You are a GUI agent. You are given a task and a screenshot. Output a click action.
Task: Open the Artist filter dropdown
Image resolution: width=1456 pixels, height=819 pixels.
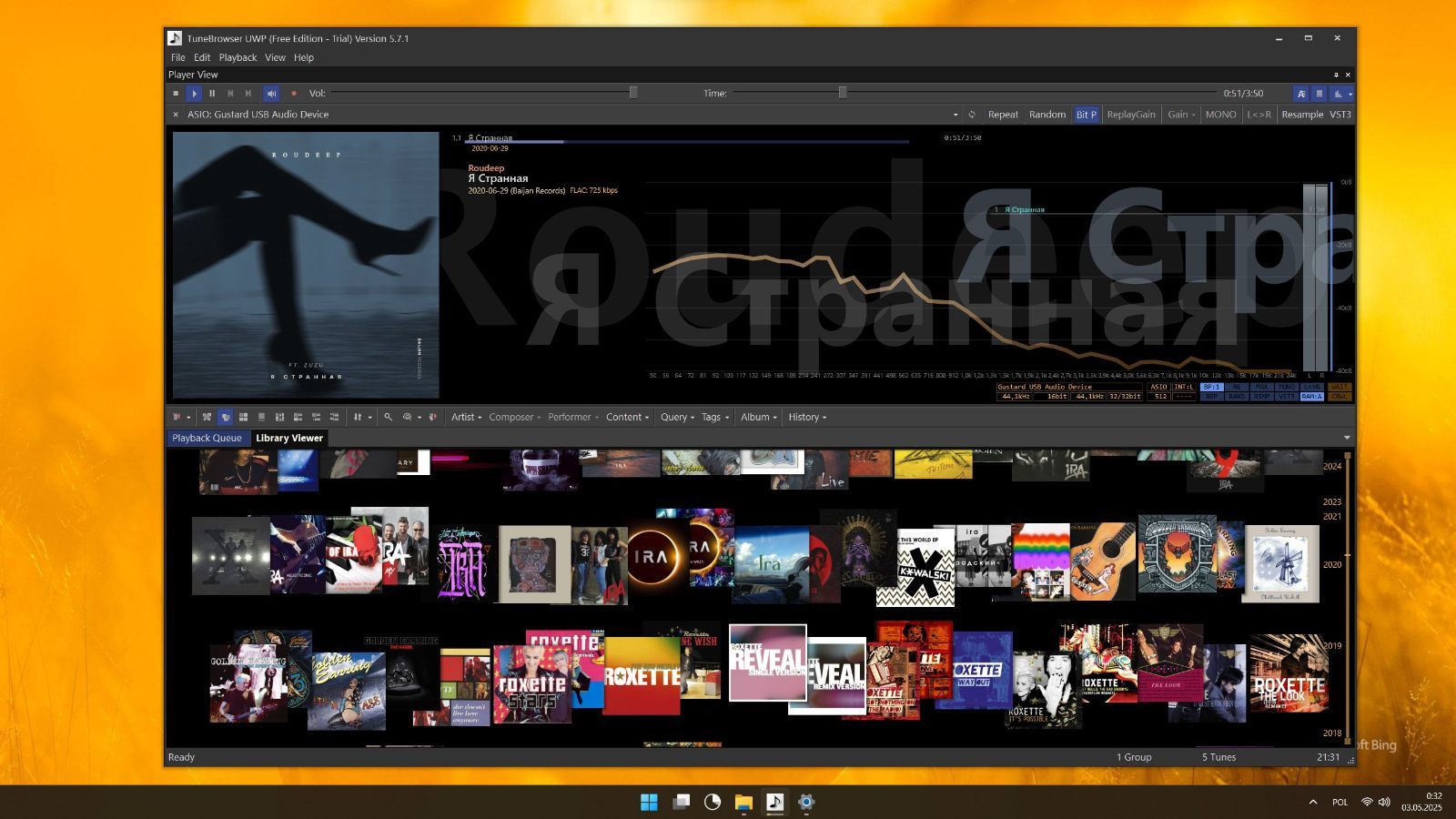pos(467,417)
